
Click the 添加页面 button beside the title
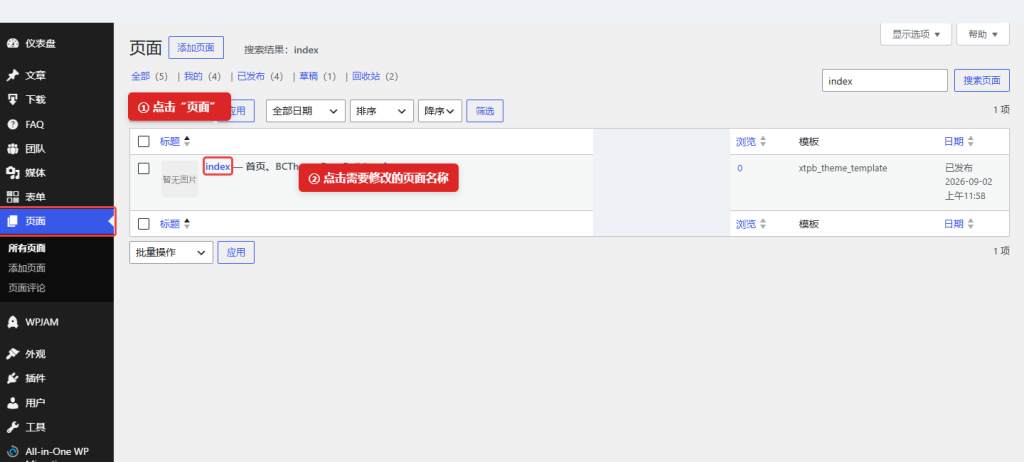point(196,48)
